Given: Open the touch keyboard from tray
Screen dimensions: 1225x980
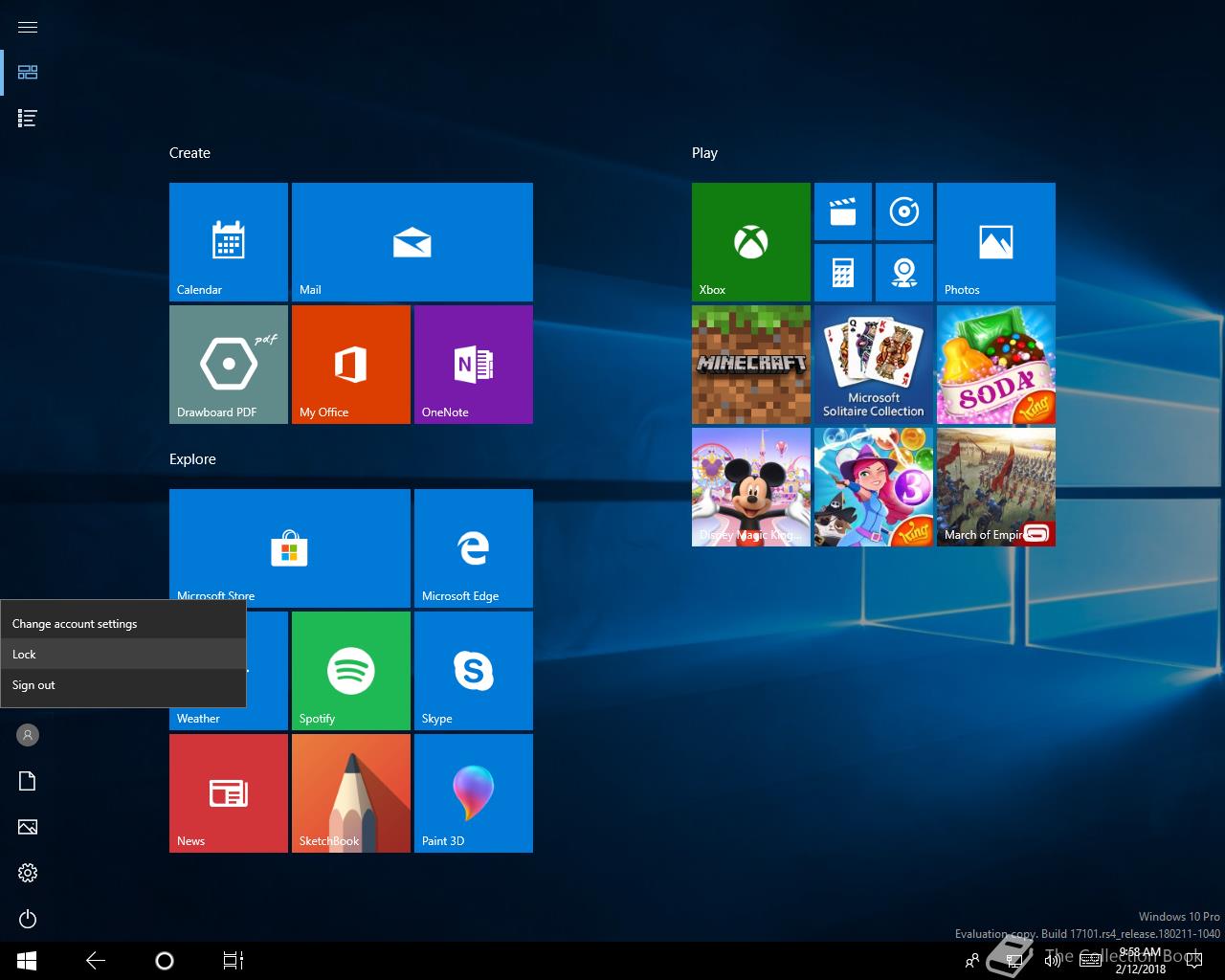Looking at the screenshot, I should (1090, 961).
